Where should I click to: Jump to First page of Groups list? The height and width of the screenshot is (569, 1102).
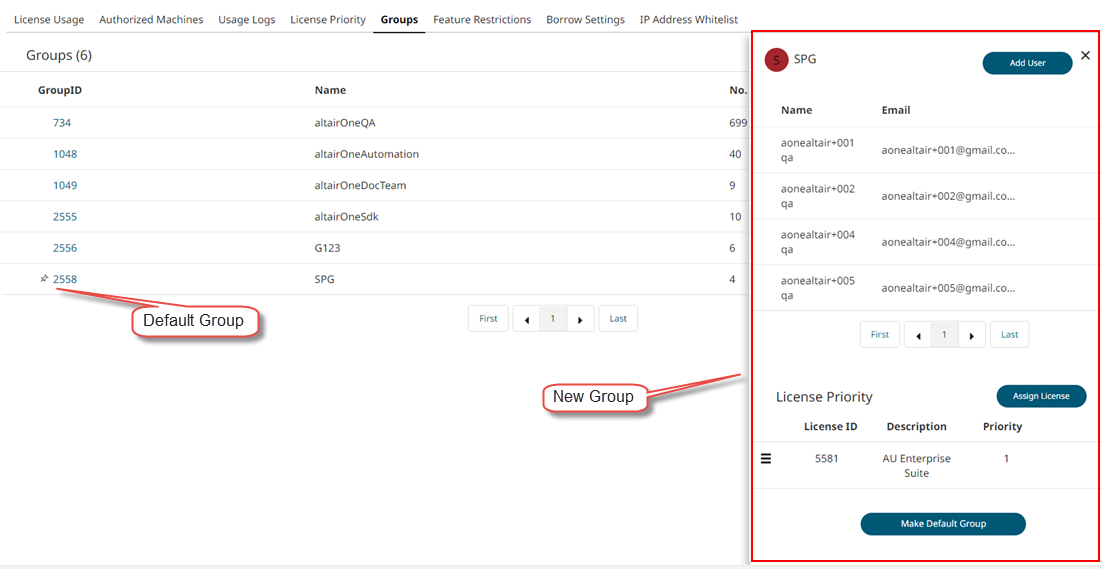pos(488,319)
